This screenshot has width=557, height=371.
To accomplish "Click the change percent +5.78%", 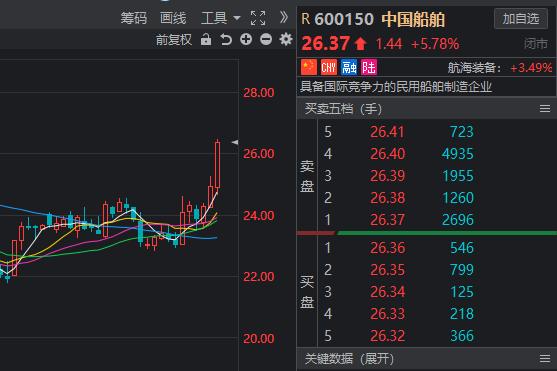I will tap(435, 44).
